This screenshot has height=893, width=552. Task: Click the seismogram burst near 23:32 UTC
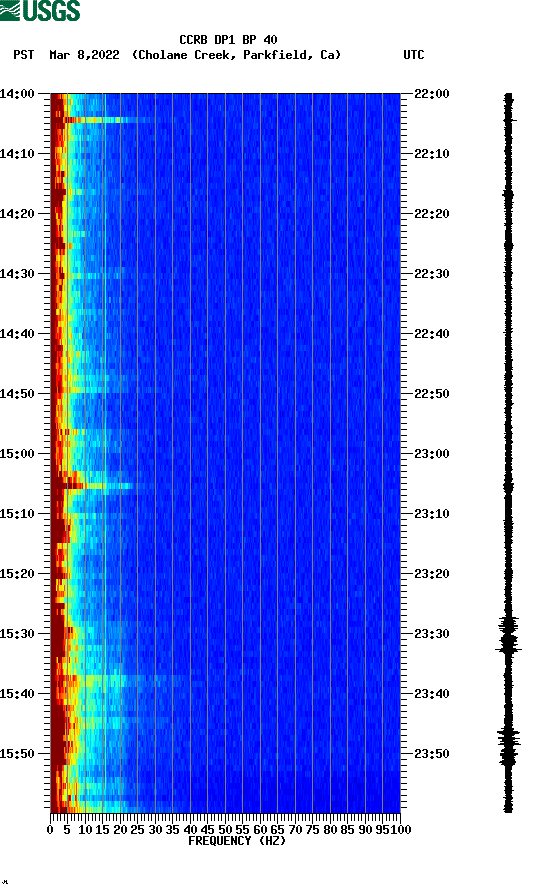[x=508, y=636]
